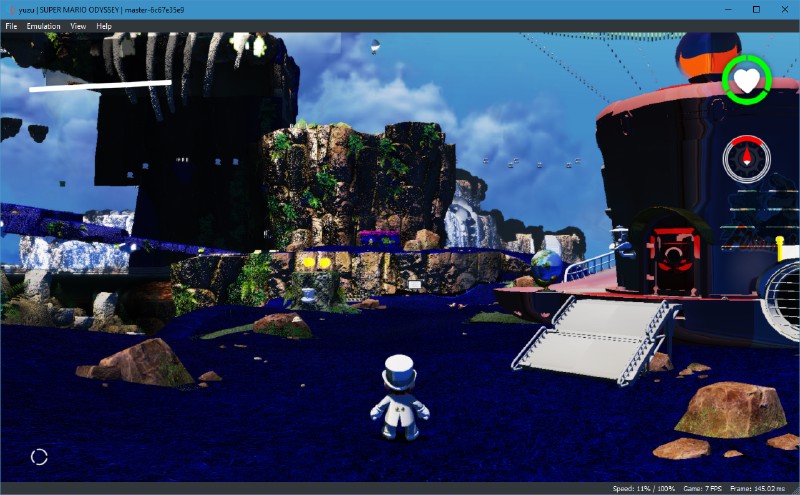Click the loading spinner circle icon
The width and height of the screenshot is (800, 495).
coord(39,457)
